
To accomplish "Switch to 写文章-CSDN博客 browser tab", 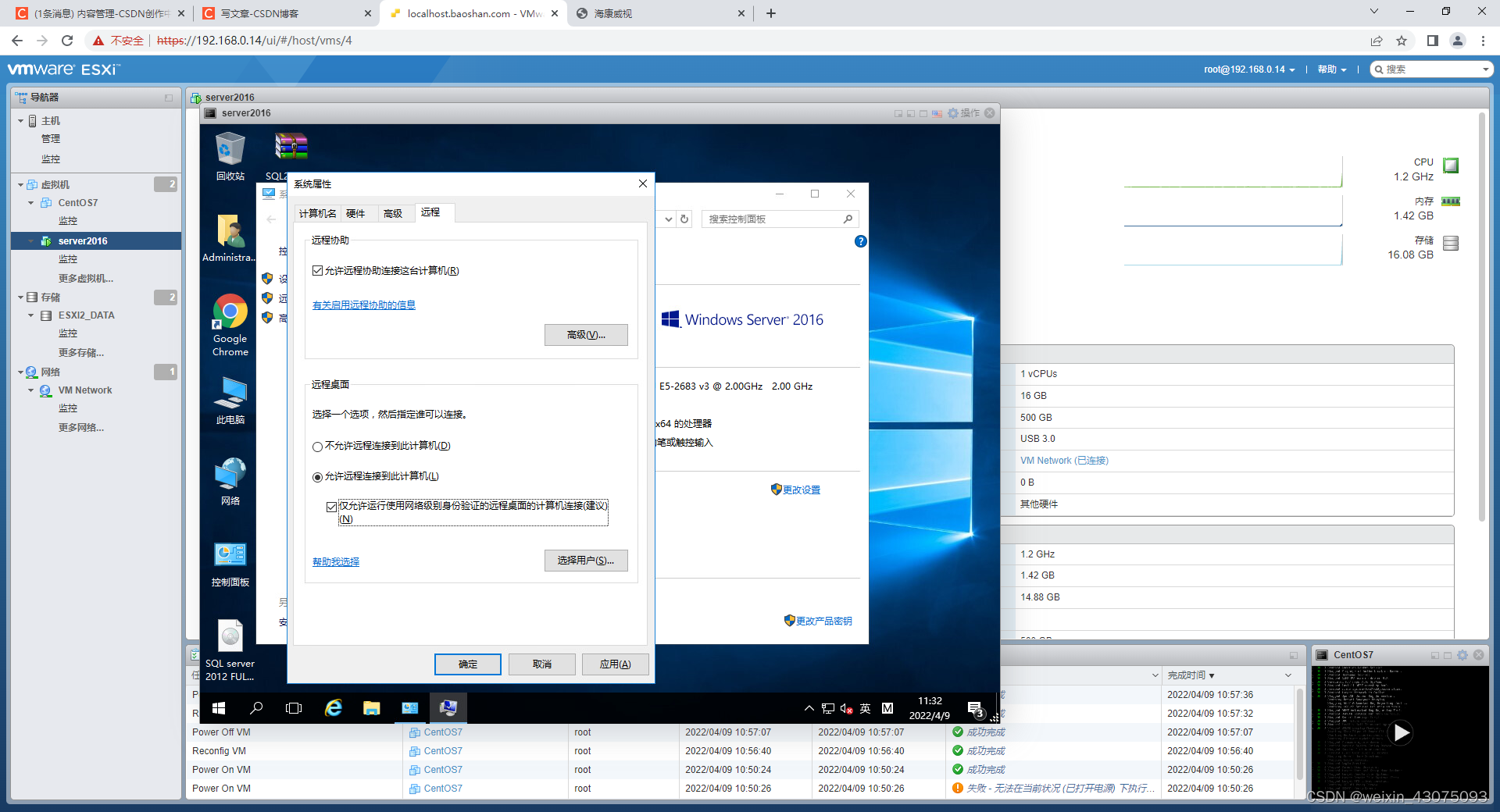I will [284, 13].
